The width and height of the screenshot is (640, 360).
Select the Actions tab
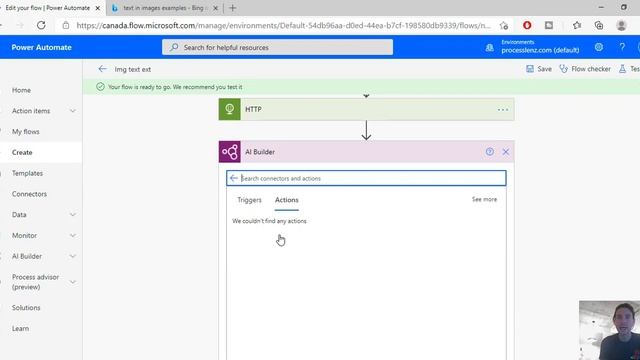[287, 200]
